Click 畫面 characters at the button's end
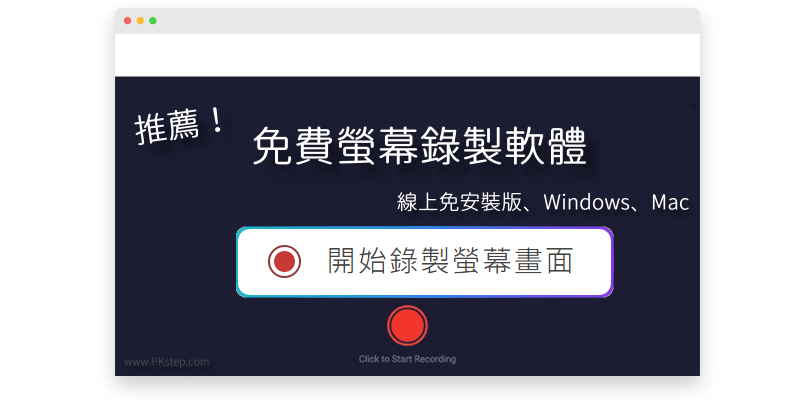 click(543, 261)
